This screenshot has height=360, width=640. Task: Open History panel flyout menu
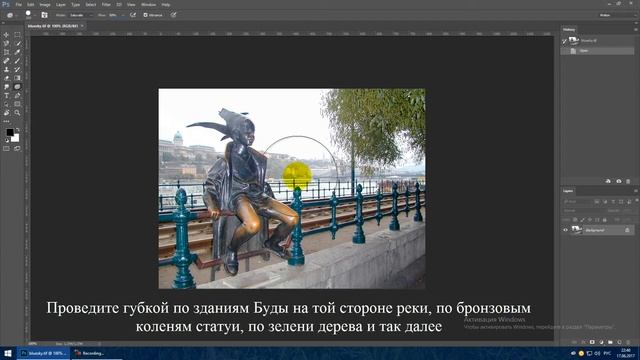[636, 29]
